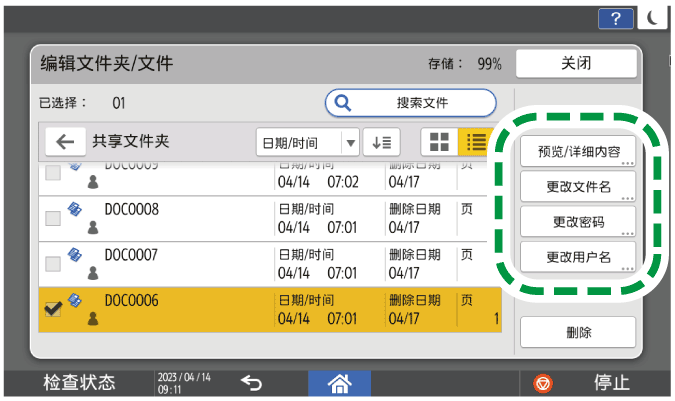Click the 搜索文件 search field
Viewport: 675px width, 401px height.
[x=410, y=103]
